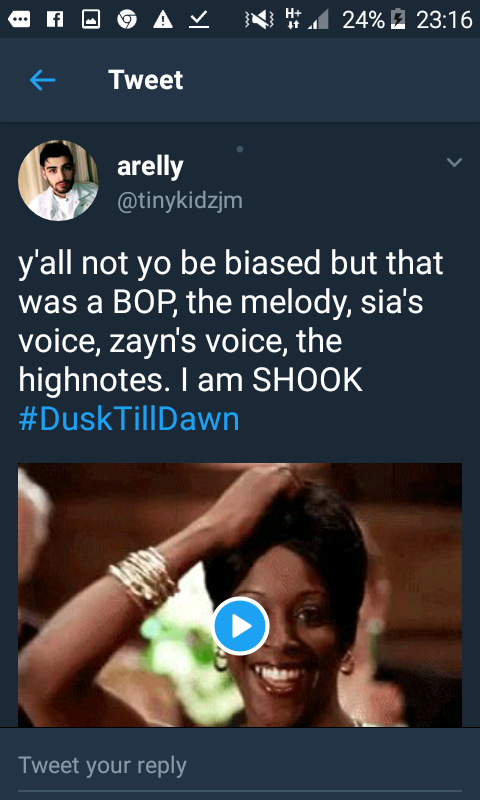Tap the mobile signal strength icon

coord(318,20)
